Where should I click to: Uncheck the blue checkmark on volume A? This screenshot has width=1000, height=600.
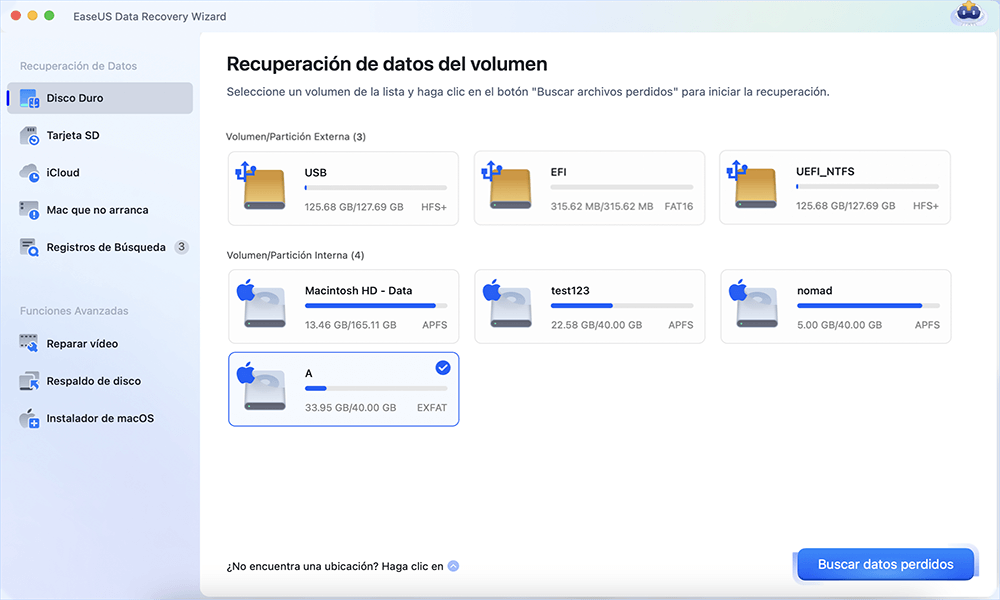(x=443, y=367)
